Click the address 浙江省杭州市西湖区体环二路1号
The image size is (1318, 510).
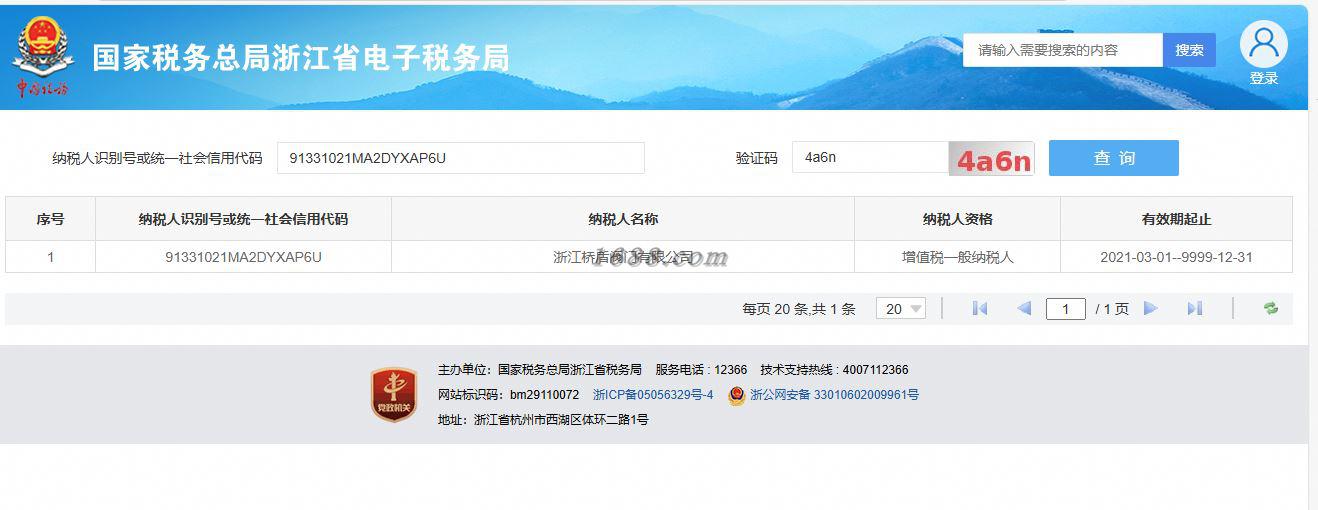pos(543,420)
